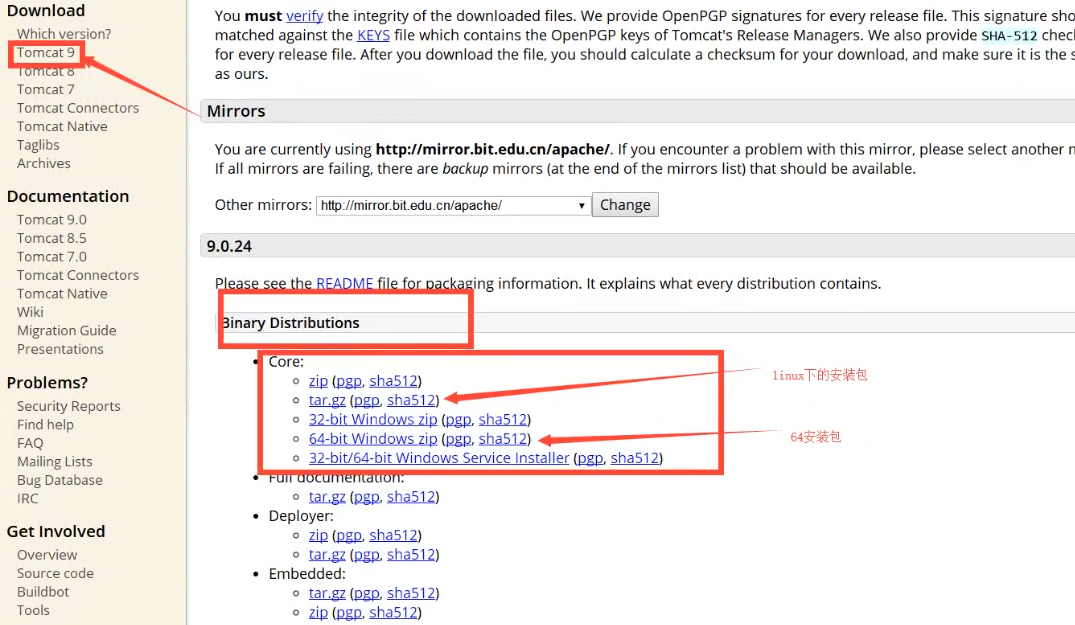Open pgp signature for Windows Service Installer
The width and height of the screenshot is (1075, 625).
click(590, 458)
